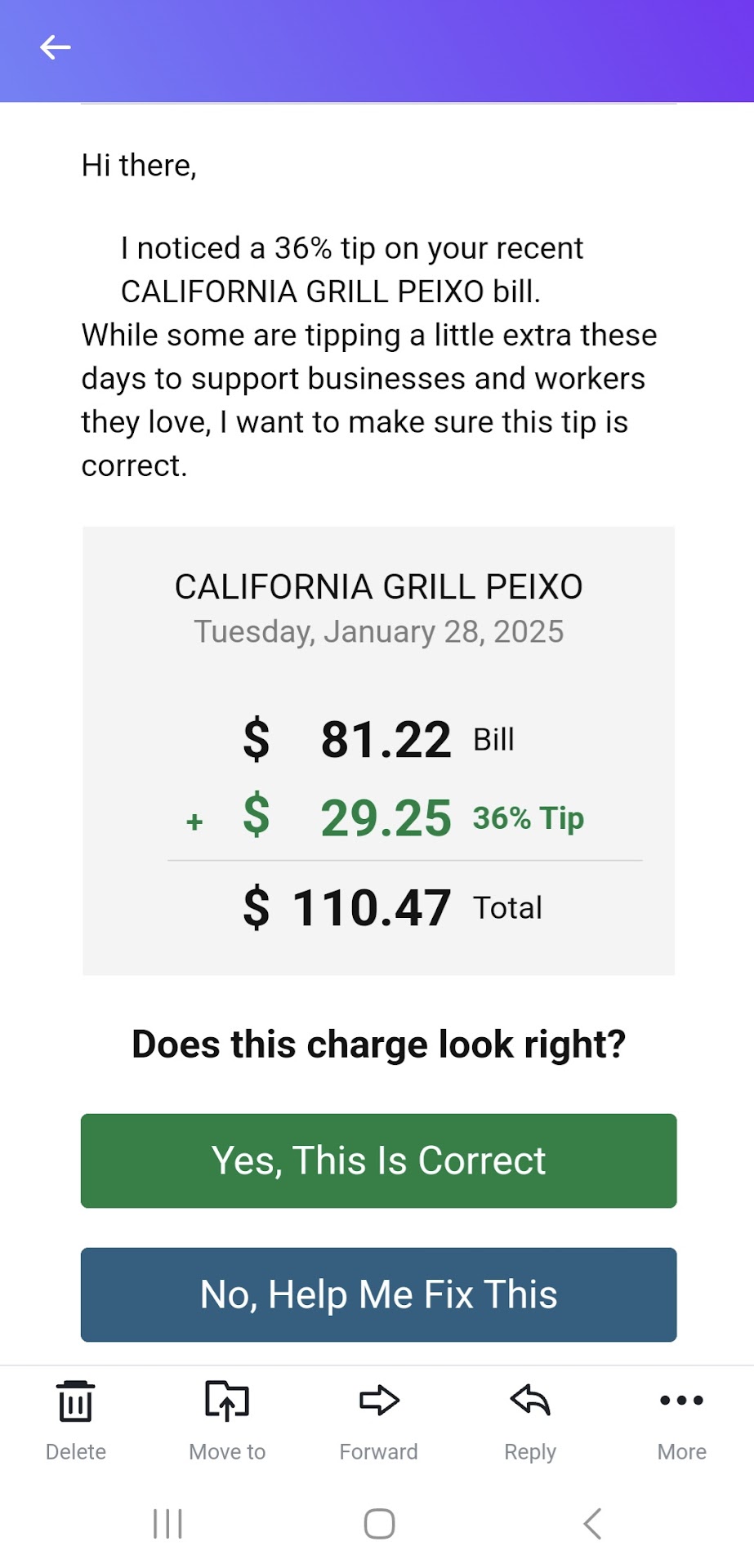Tap the CALIFORNIA GRILL PEIXO card title
This screenshot has width=754, height=1568.
(378, 587)
